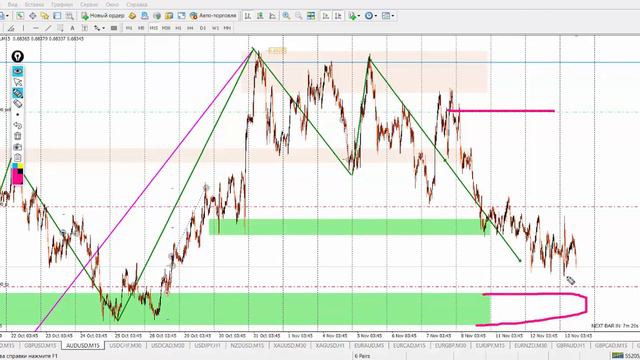Open the Strategy Tester icon
The width and height of the screenshot is (640, 360).
pyautogui.click(x=70, y=16)
